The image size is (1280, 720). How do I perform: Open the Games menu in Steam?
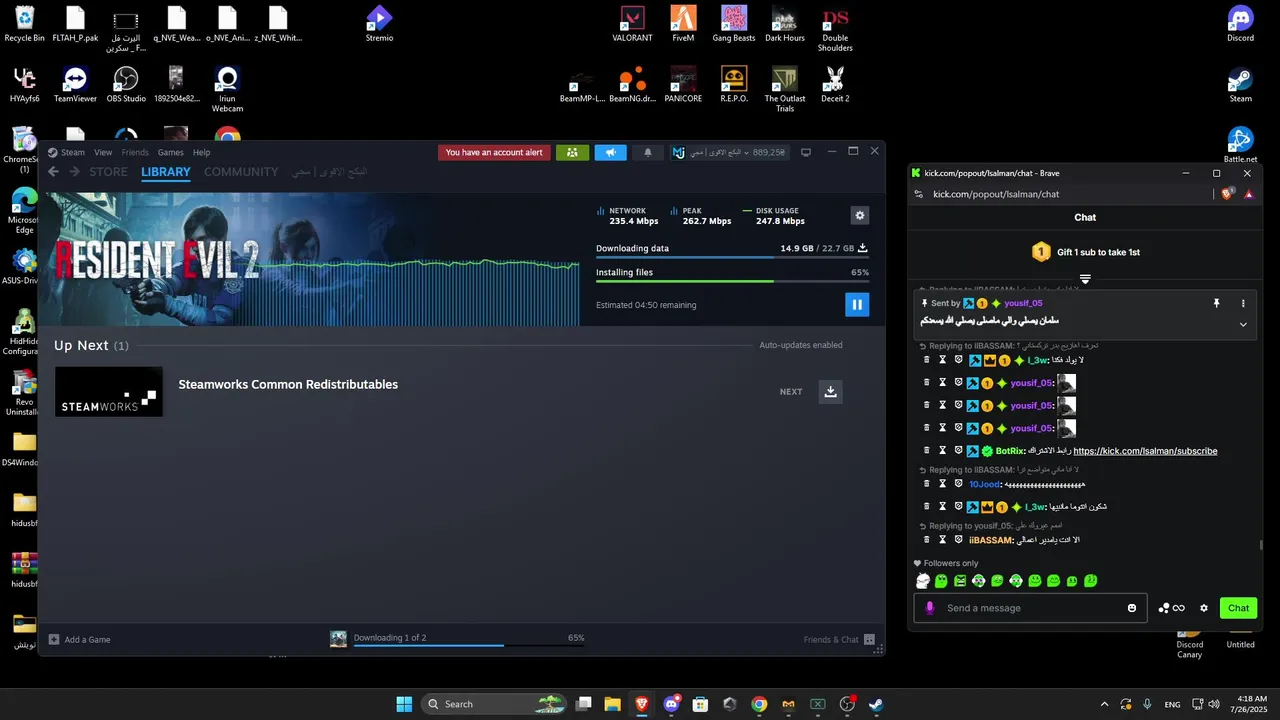pos(171,153)
